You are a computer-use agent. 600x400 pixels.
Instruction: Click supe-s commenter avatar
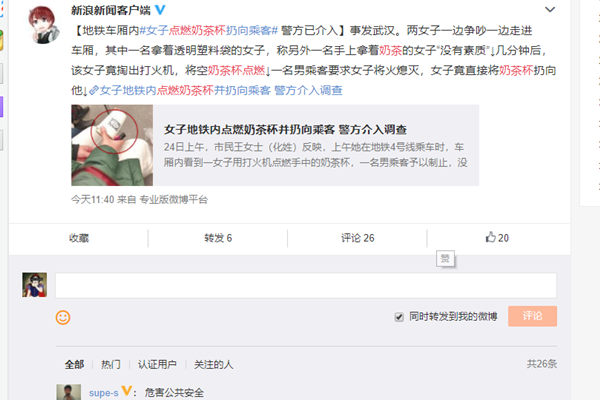tap(69, 392)
